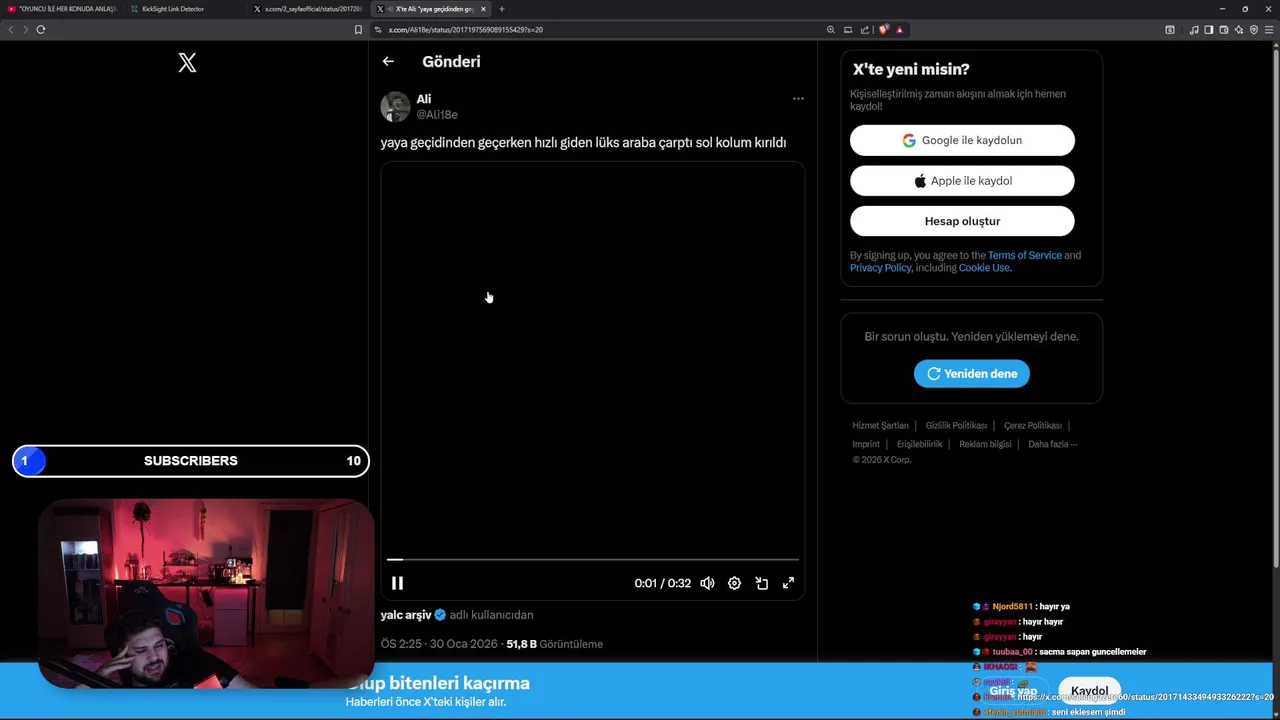Open Erişilebilirlik footer link
The height and width of the screenshot is (720, 1280).
point(919,444)
